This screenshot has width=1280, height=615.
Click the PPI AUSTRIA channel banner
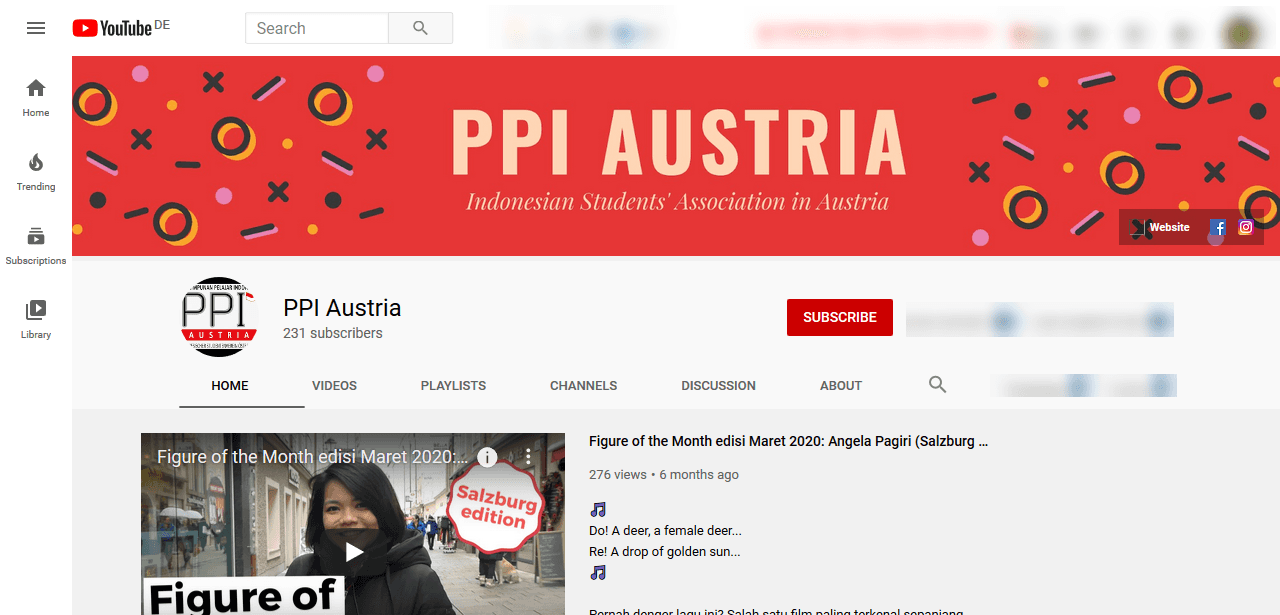pyautogui.click(x=676, y=156)
